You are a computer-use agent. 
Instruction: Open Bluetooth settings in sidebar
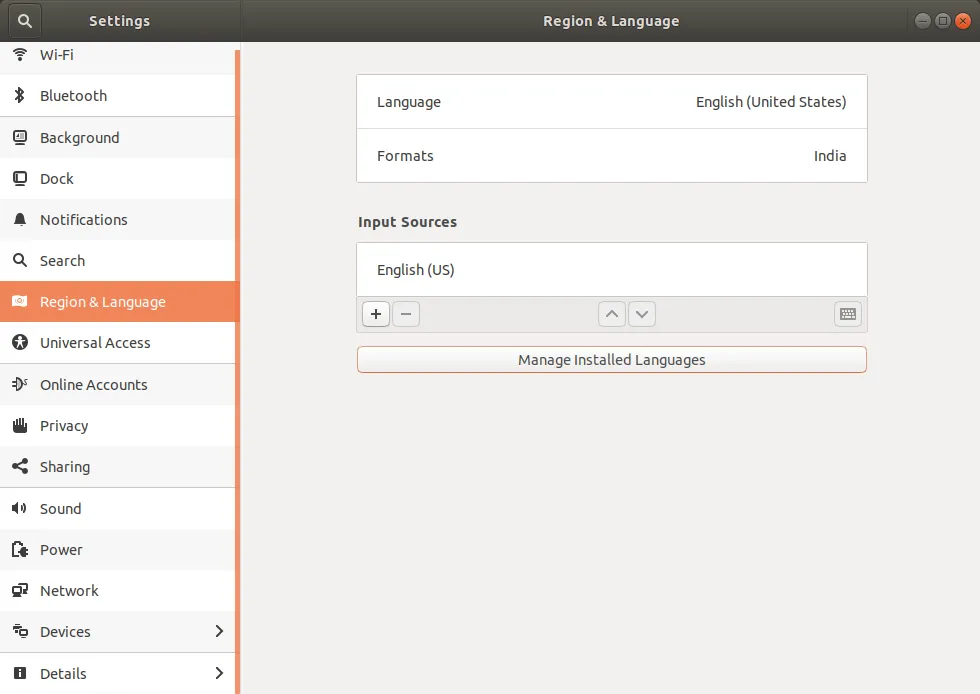point(73,96)
